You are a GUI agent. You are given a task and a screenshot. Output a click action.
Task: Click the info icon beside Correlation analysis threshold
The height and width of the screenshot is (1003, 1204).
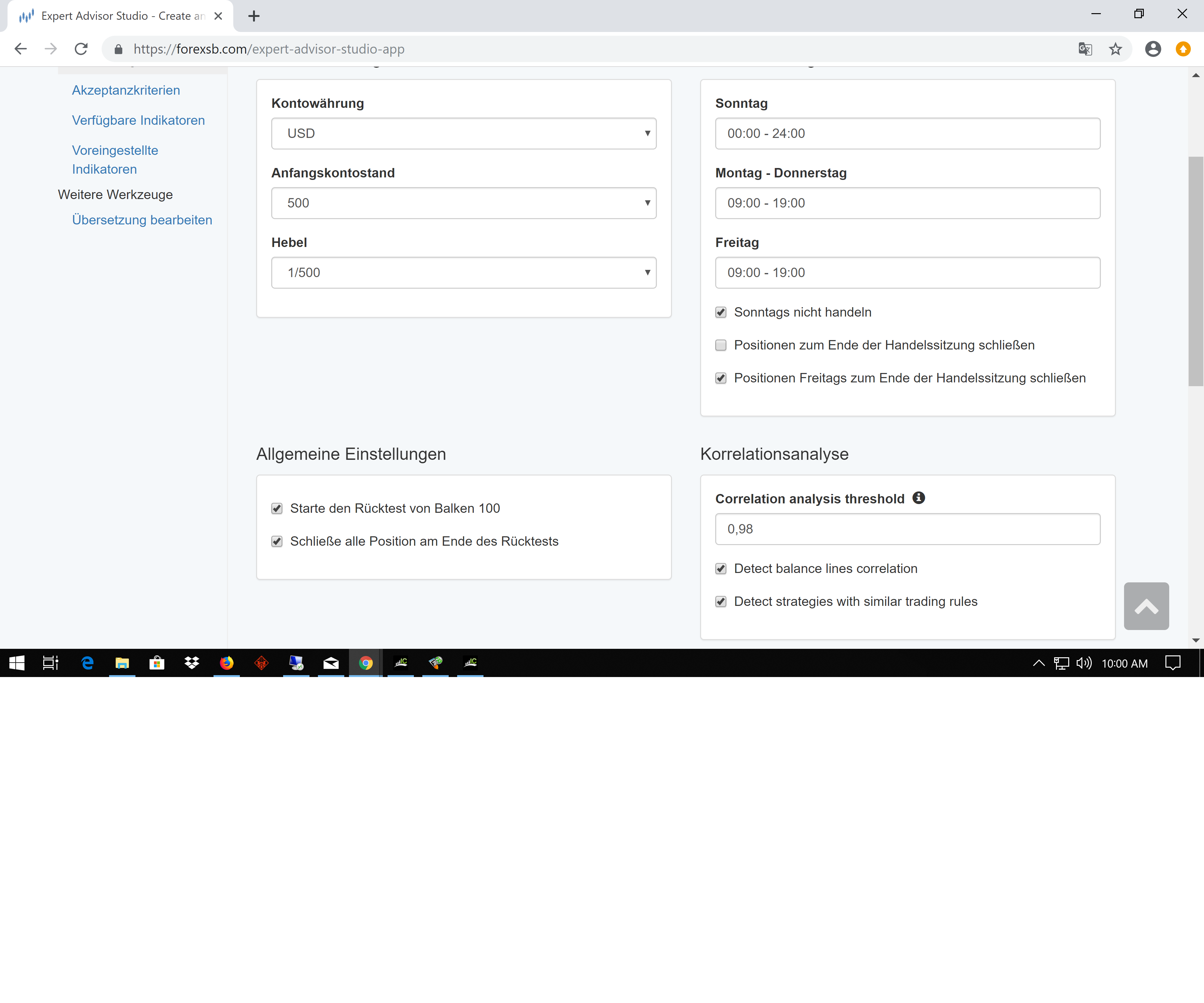918,497
